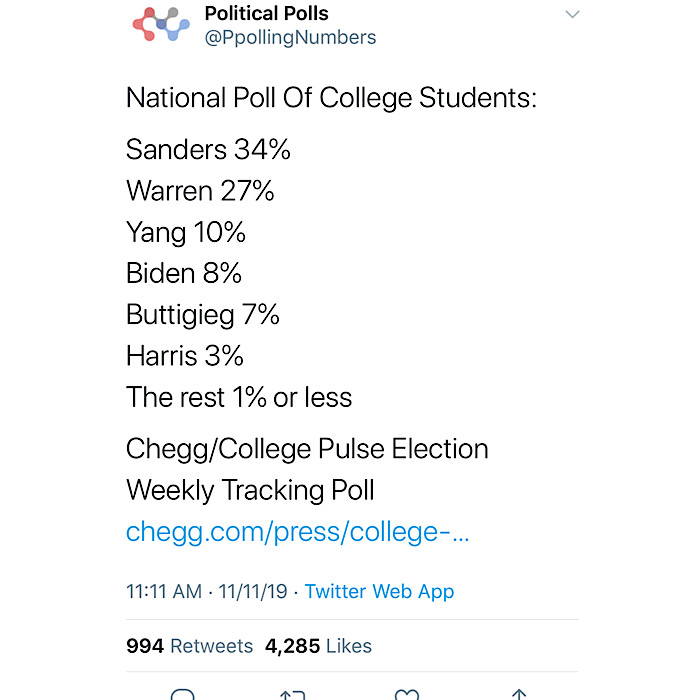
Task: View the 994 Retweets list
Action: 189,646
